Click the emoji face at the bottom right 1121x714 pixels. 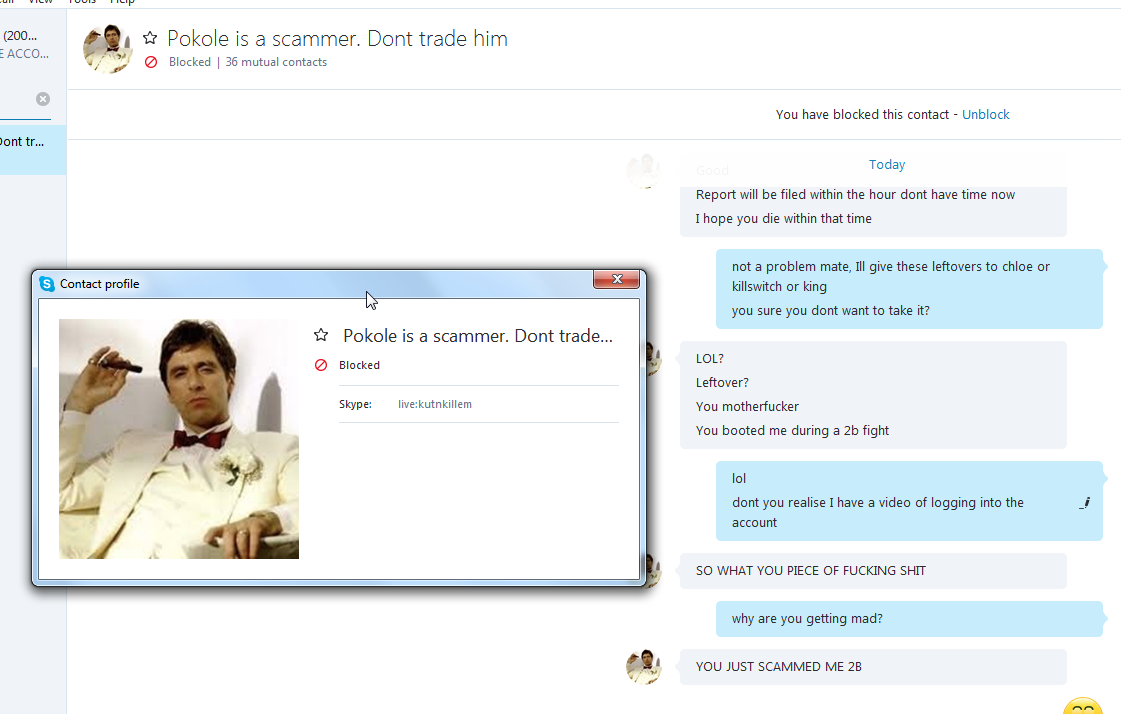[x=1084, y=706]
